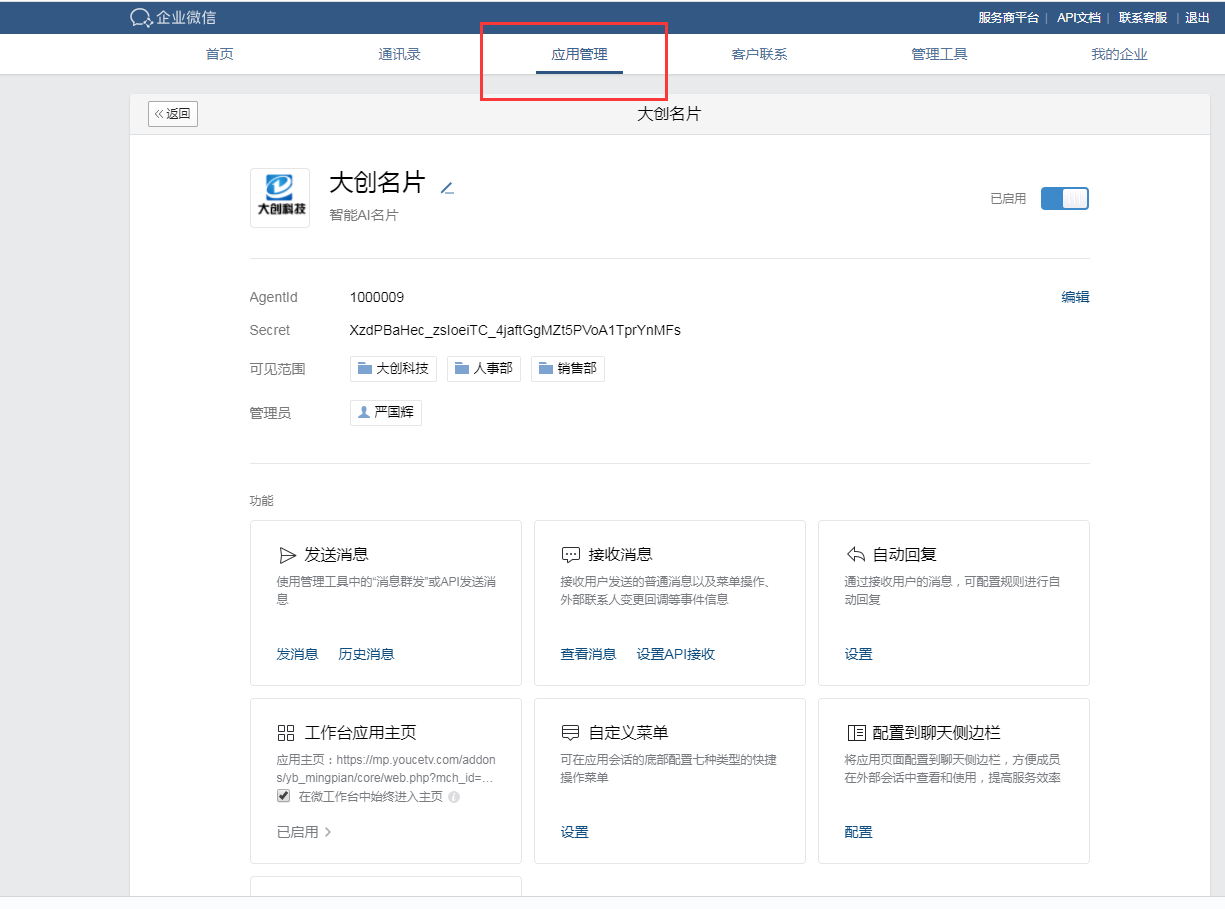Click the 编辑 link
This screenshot has width=1225, height=909.
coord(1076,297)
